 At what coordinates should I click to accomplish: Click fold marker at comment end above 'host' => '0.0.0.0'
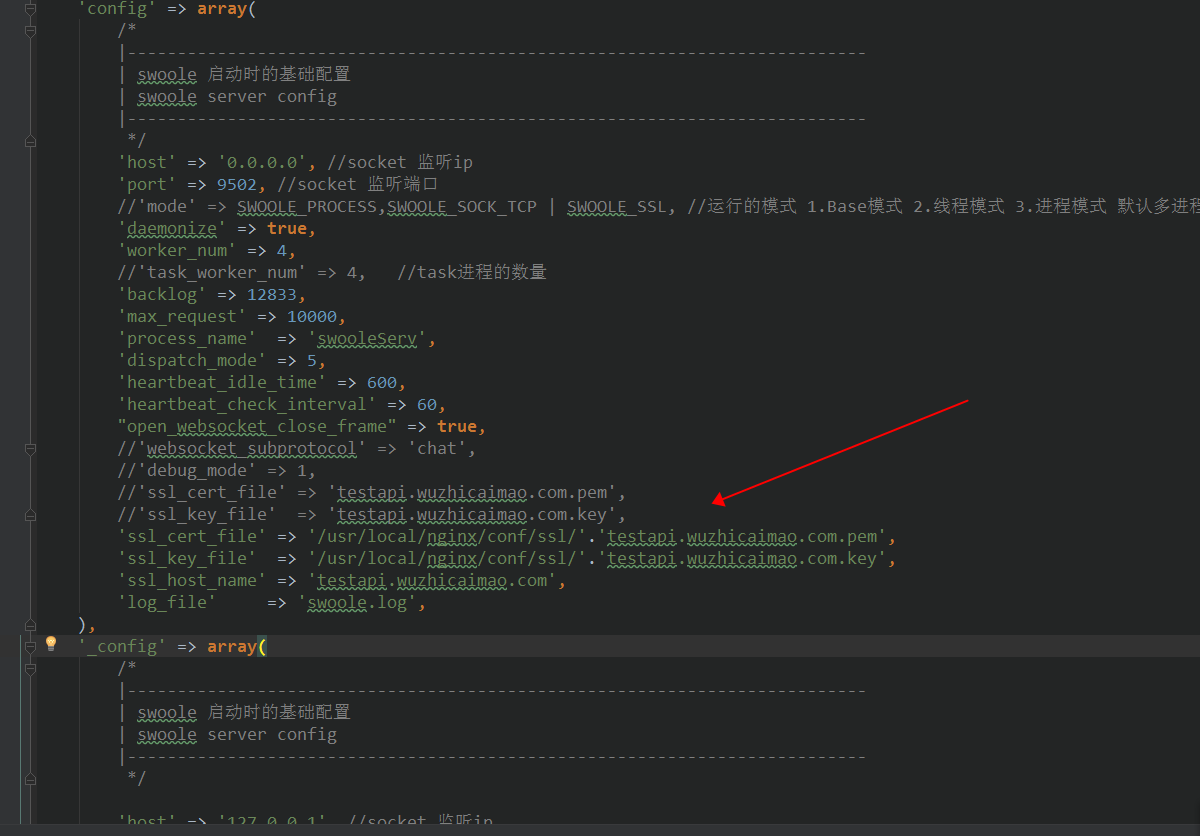click(30, 140)
